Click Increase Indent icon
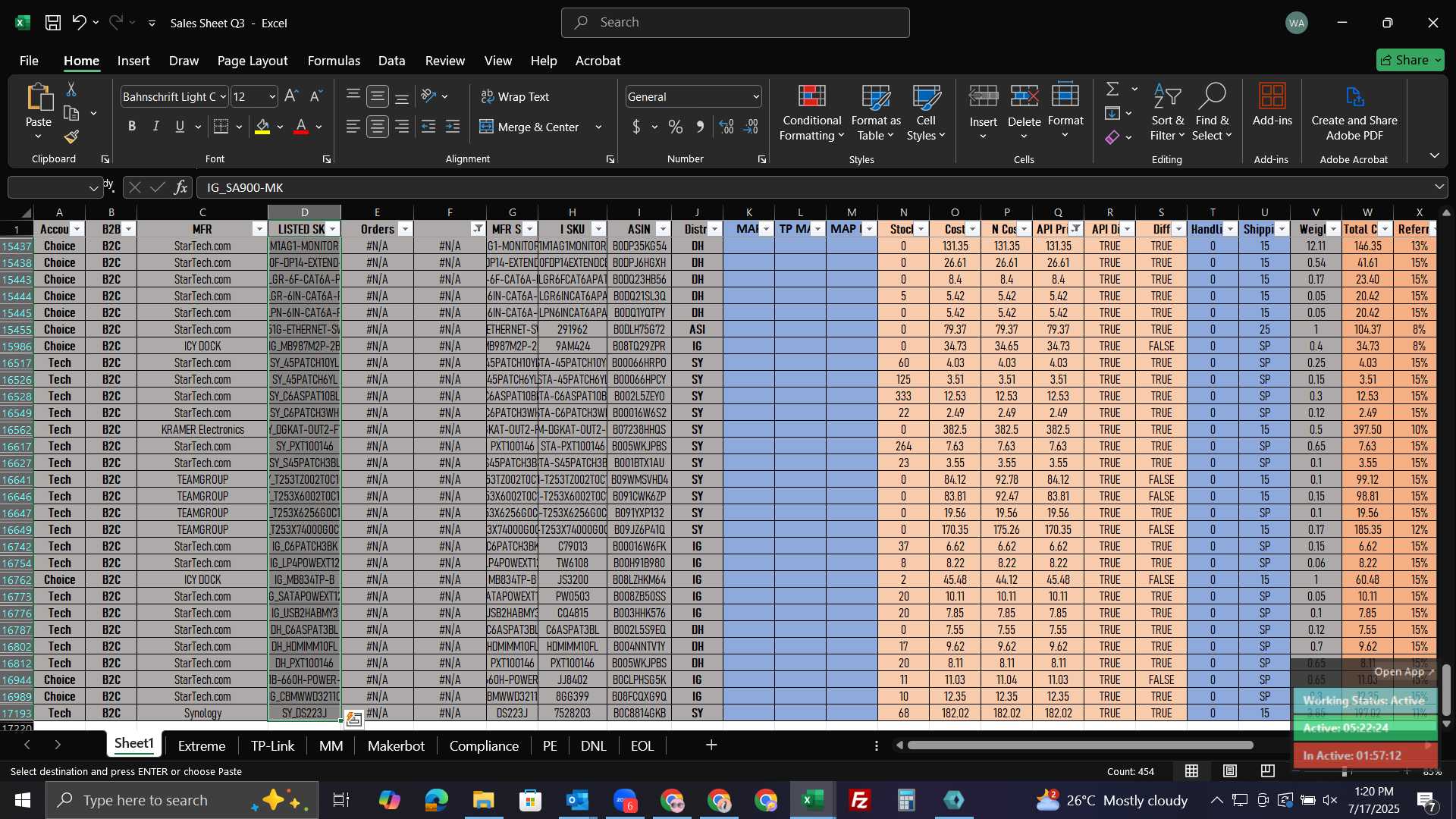Viewport: 1456px width, 819px height. pos(453,127)
